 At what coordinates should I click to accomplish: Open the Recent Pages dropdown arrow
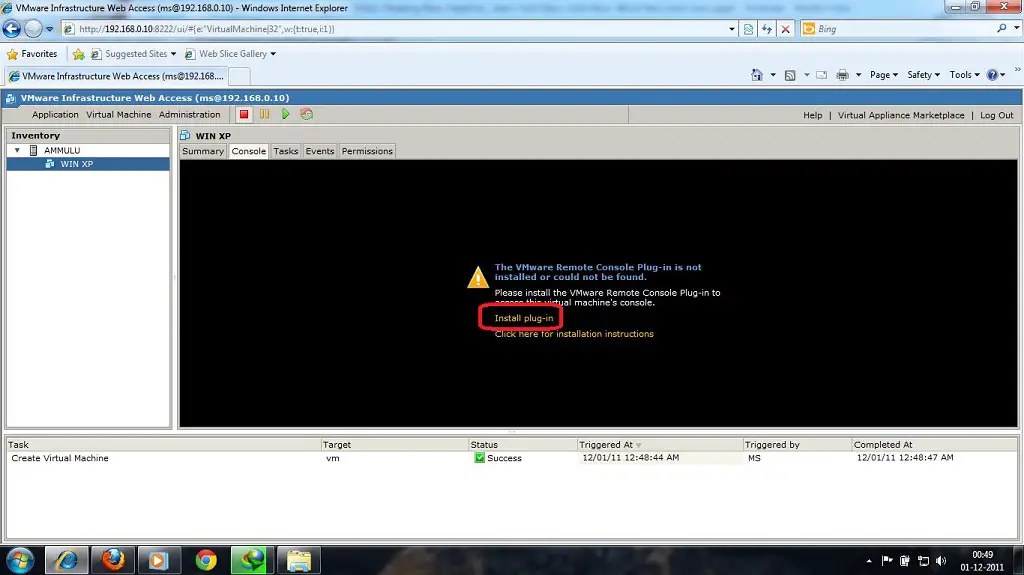click(50, 29)
